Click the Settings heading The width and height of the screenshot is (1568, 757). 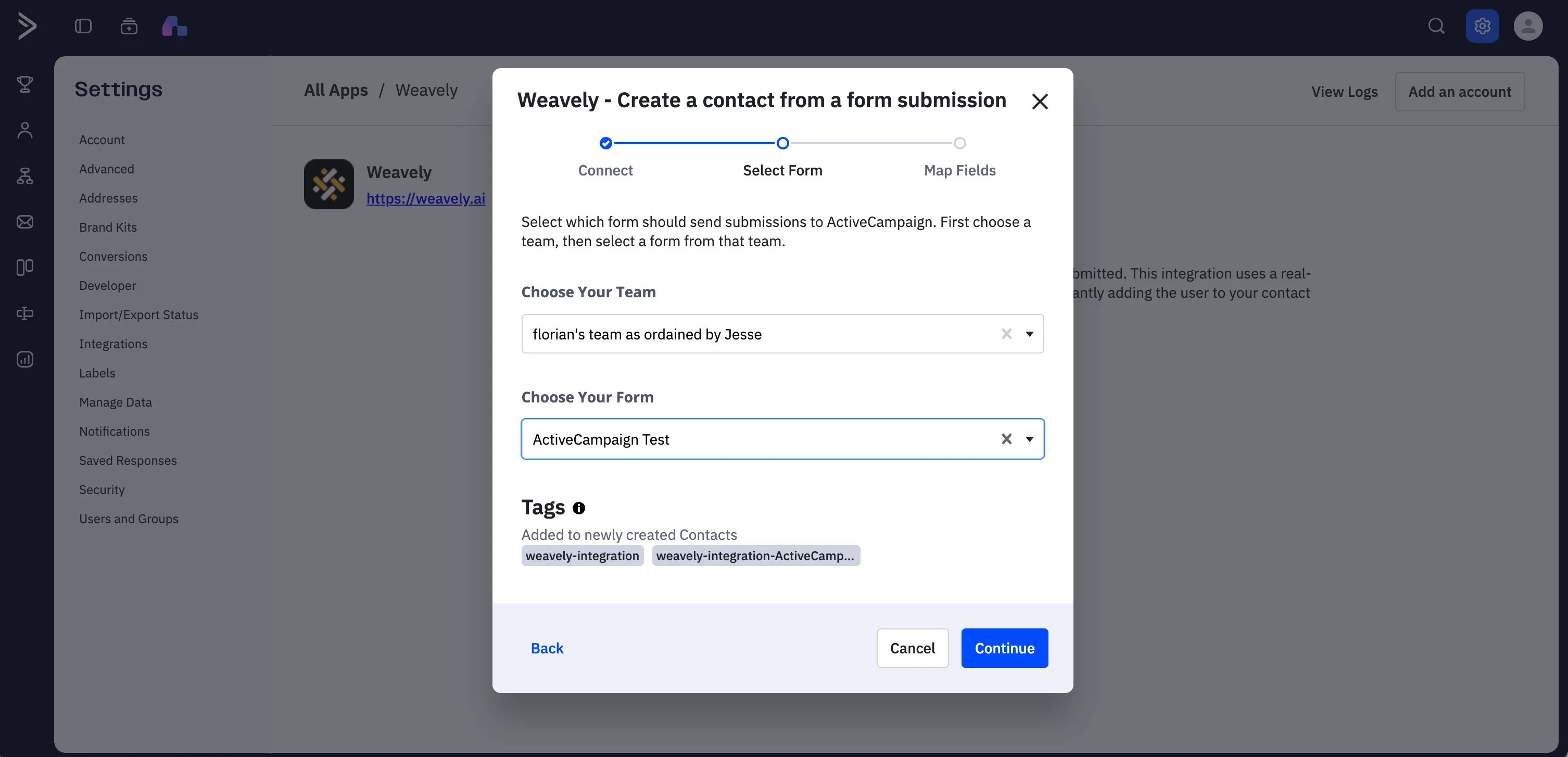pos(118,90)
